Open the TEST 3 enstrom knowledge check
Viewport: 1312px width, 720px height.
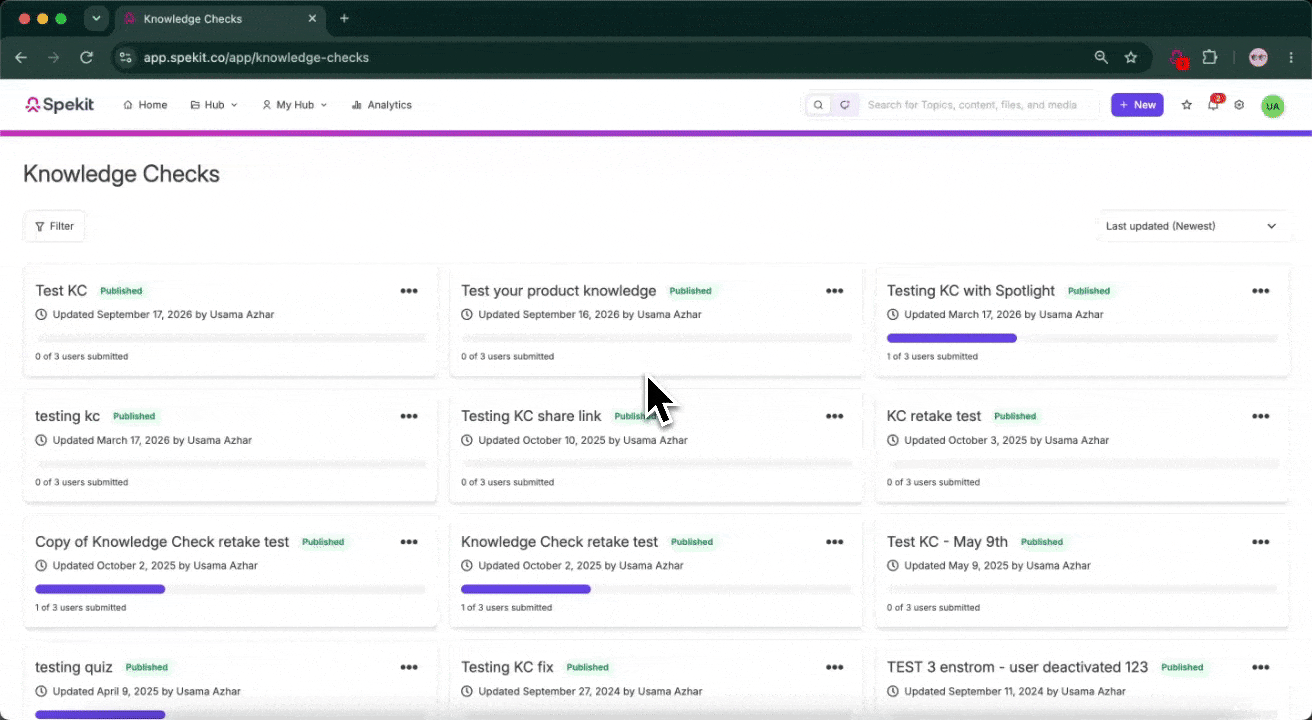click(x=1017, y=667)
